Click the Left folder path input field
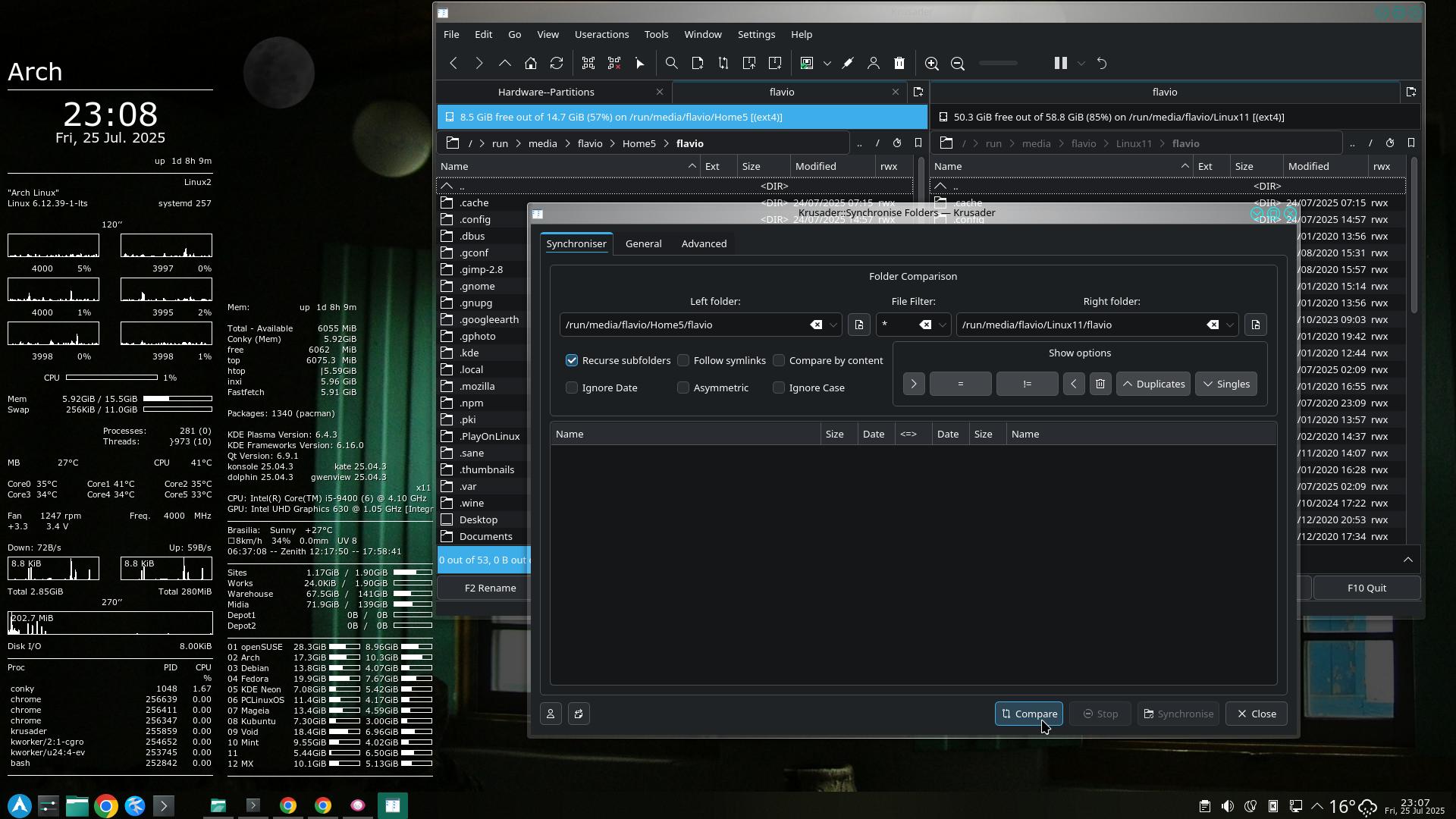This screenshot has width=1456, height=819. point(682,325)
